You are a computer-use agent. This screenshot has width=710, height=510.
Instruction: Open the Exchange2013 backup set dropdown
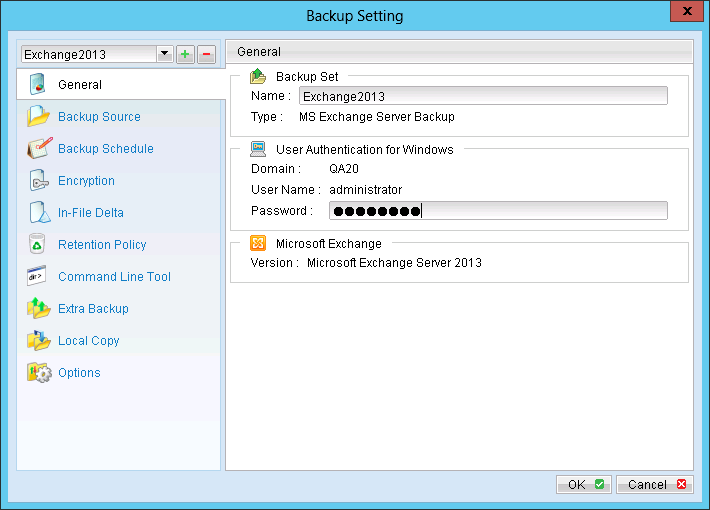click(164, 54)
